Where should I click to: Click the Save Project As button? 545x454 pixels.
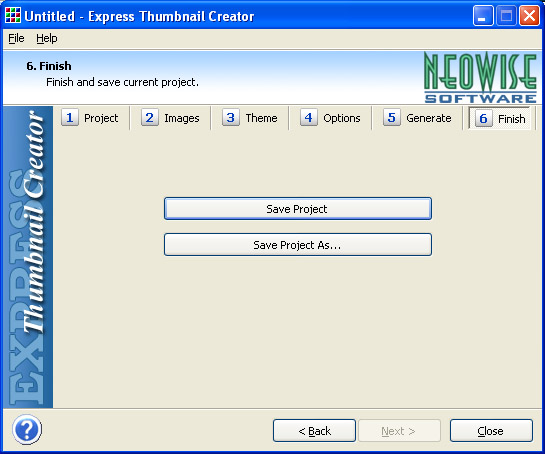[298, 245]
